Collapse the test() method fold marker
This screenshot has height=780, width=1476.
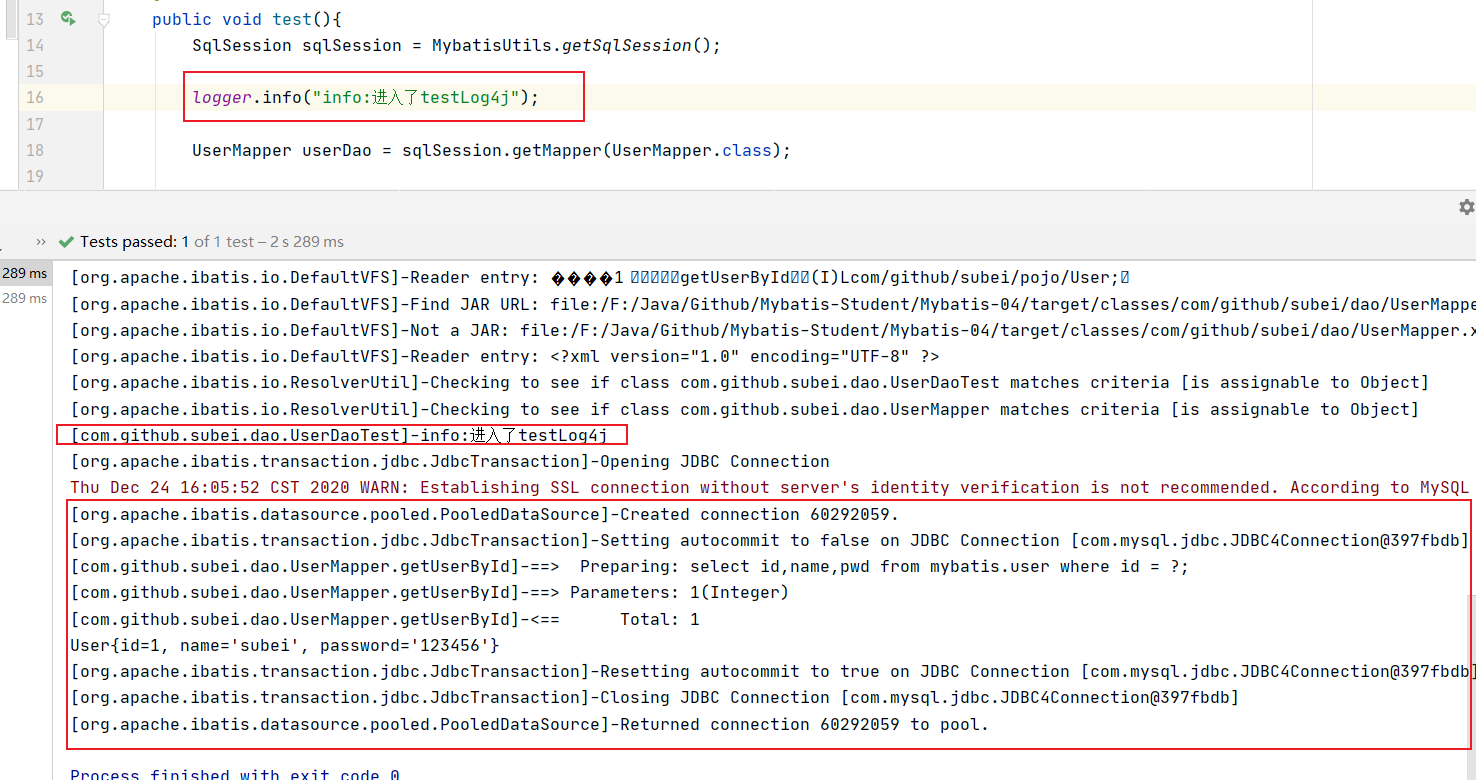point(103,19)
